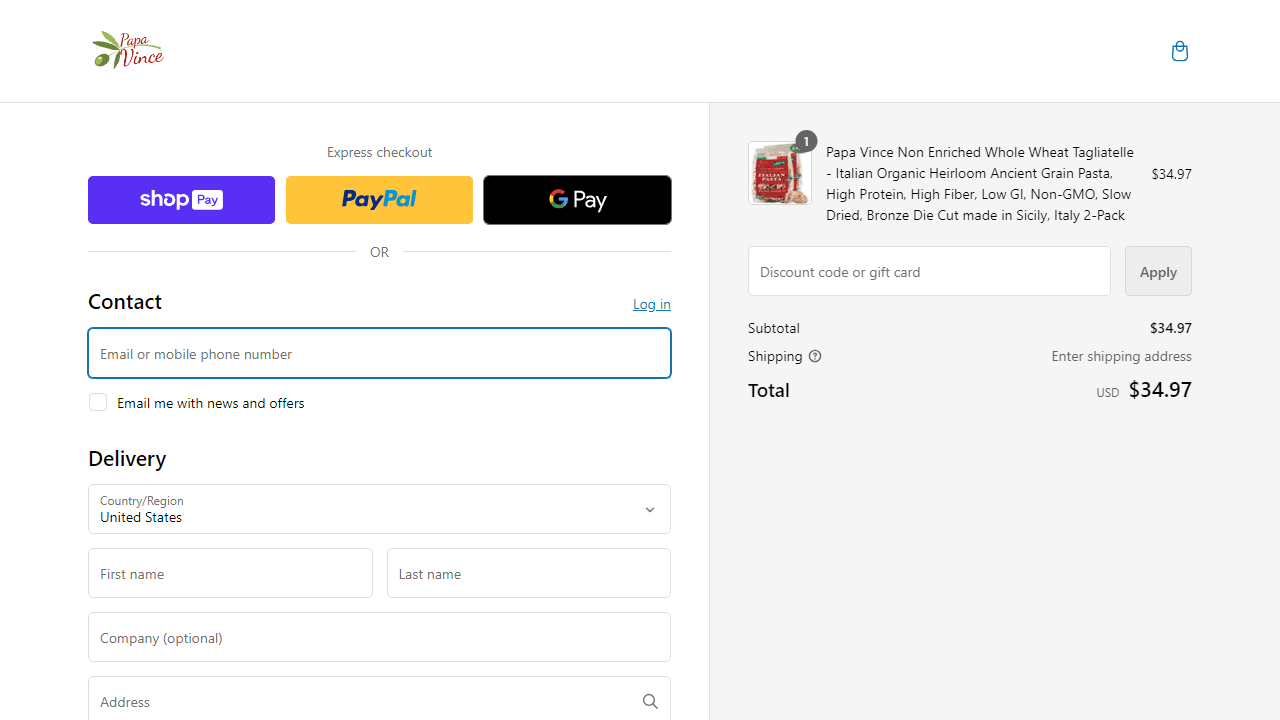Pay with PayPal
The height and width of the screenshot is (720, 1280).
[379, 200]
